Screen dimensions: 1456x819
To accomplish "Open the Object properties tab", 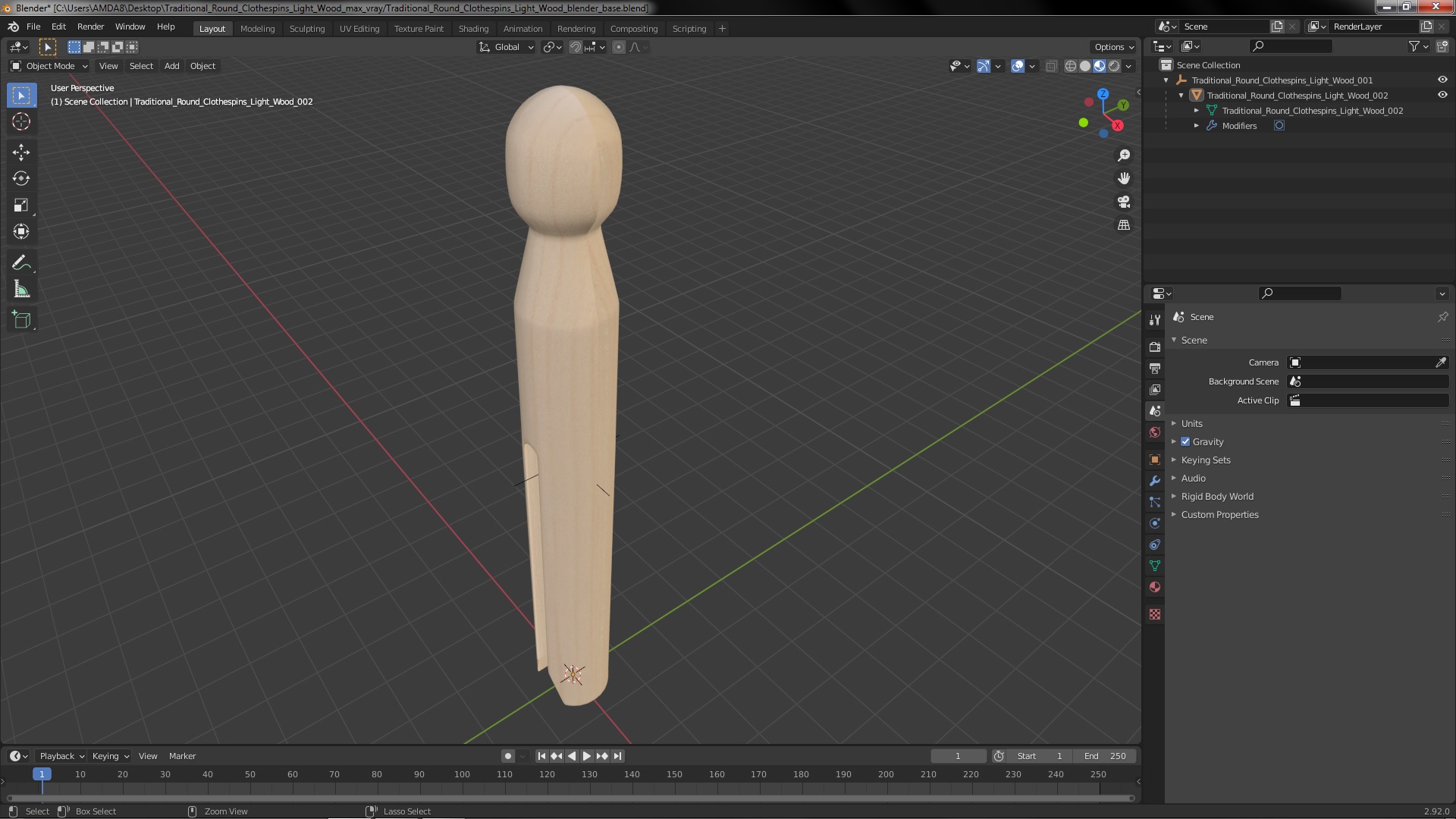I will (x=1155, y=460).
